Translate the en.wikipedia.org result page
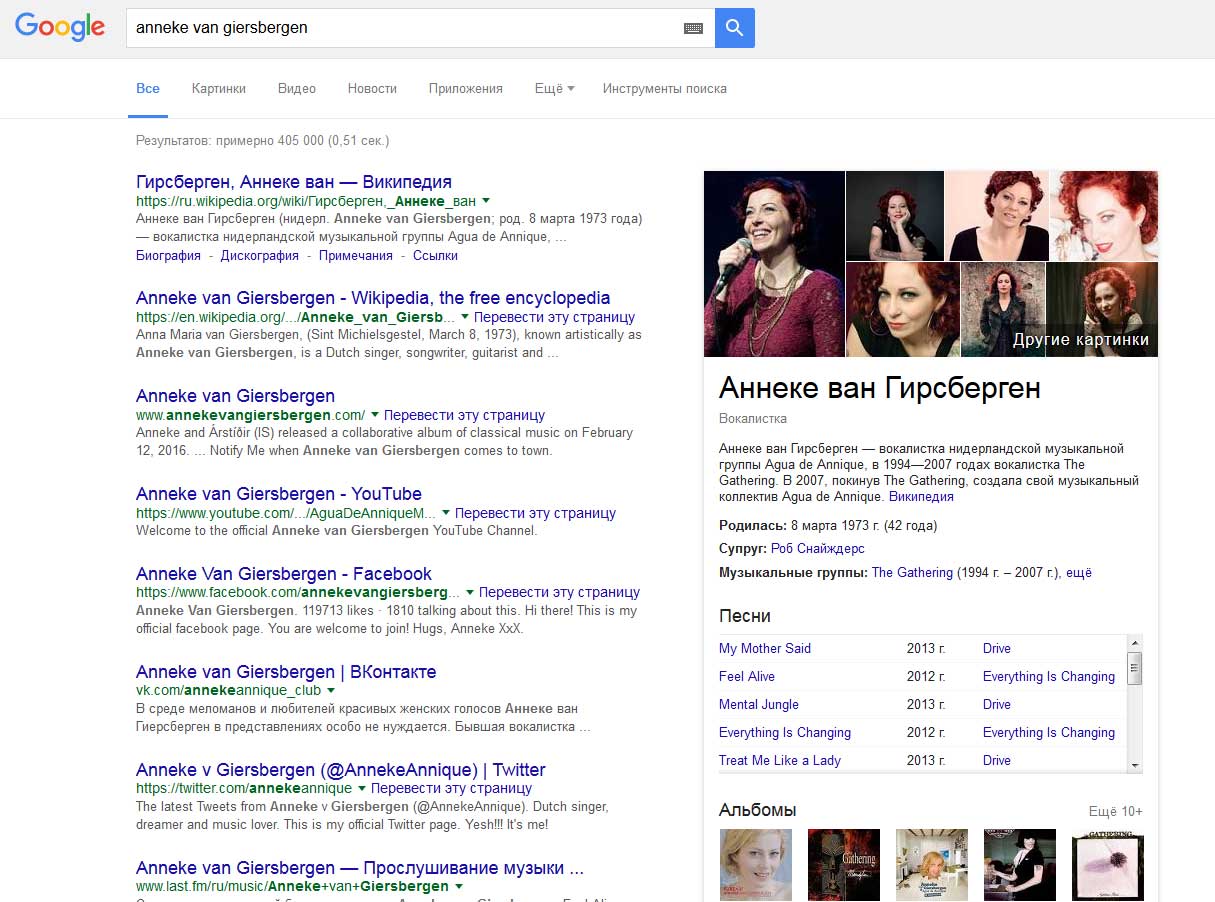This screenshot has height=902, width=1215. click(x=555, y=317)
